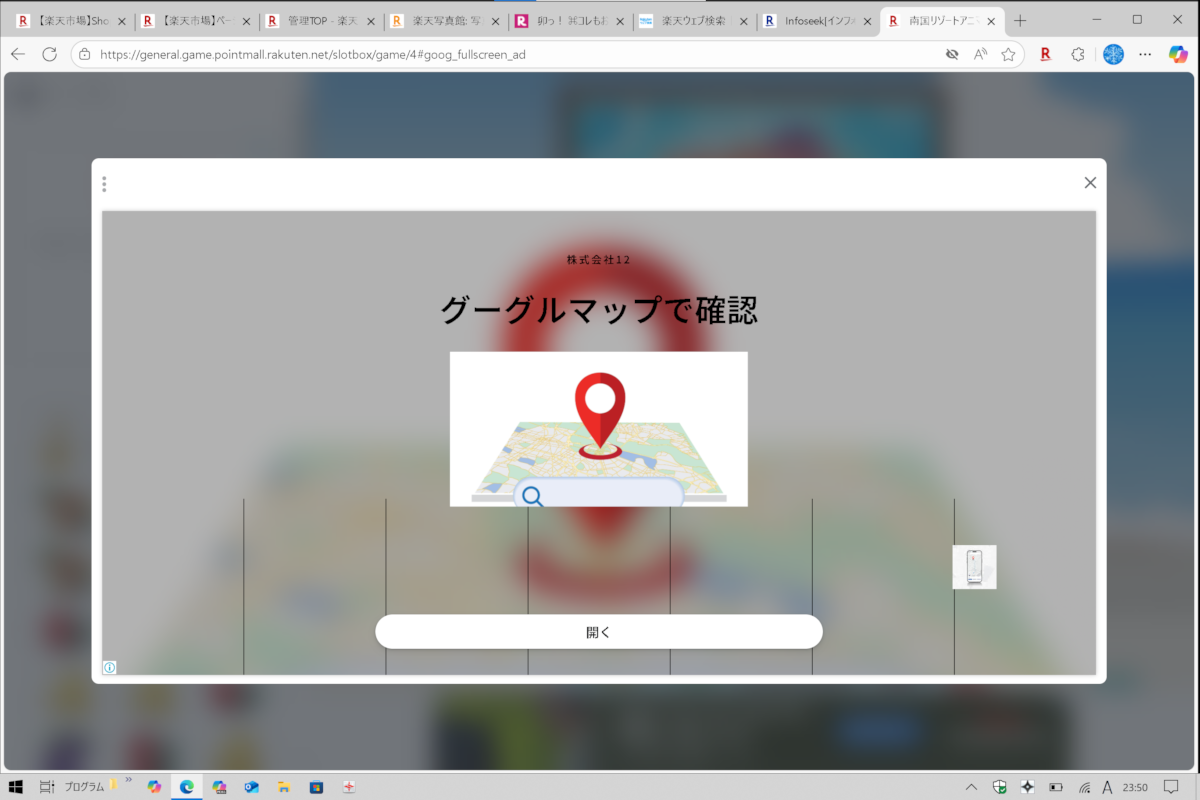Expand hidden system tray icons

pyautogui.click(x=971, y=787)
